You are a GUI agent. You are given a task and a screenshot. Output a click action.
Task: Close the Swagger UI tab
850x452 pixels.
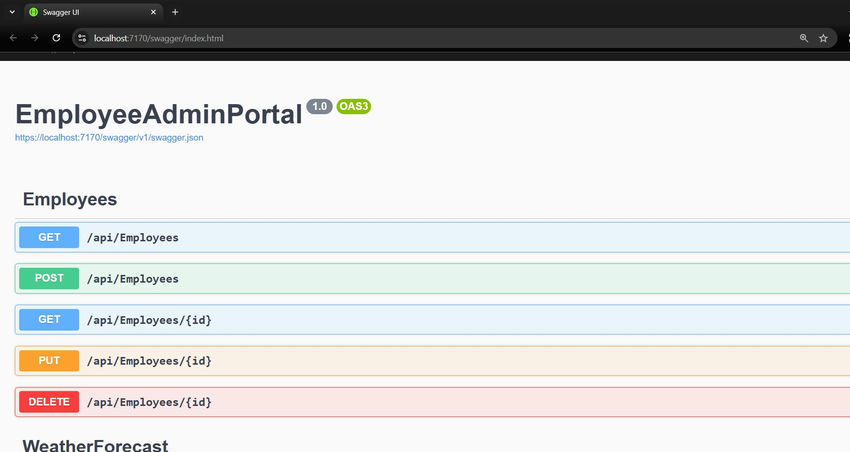click(153, 12)
